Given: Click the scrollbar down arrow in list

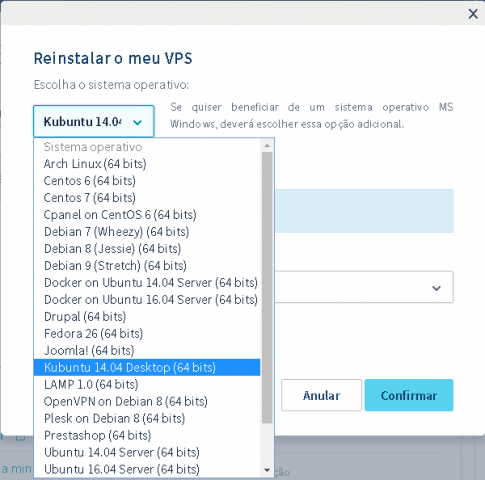Looking at the screenshot, I should pyautogui.click(x=267, y=470).
